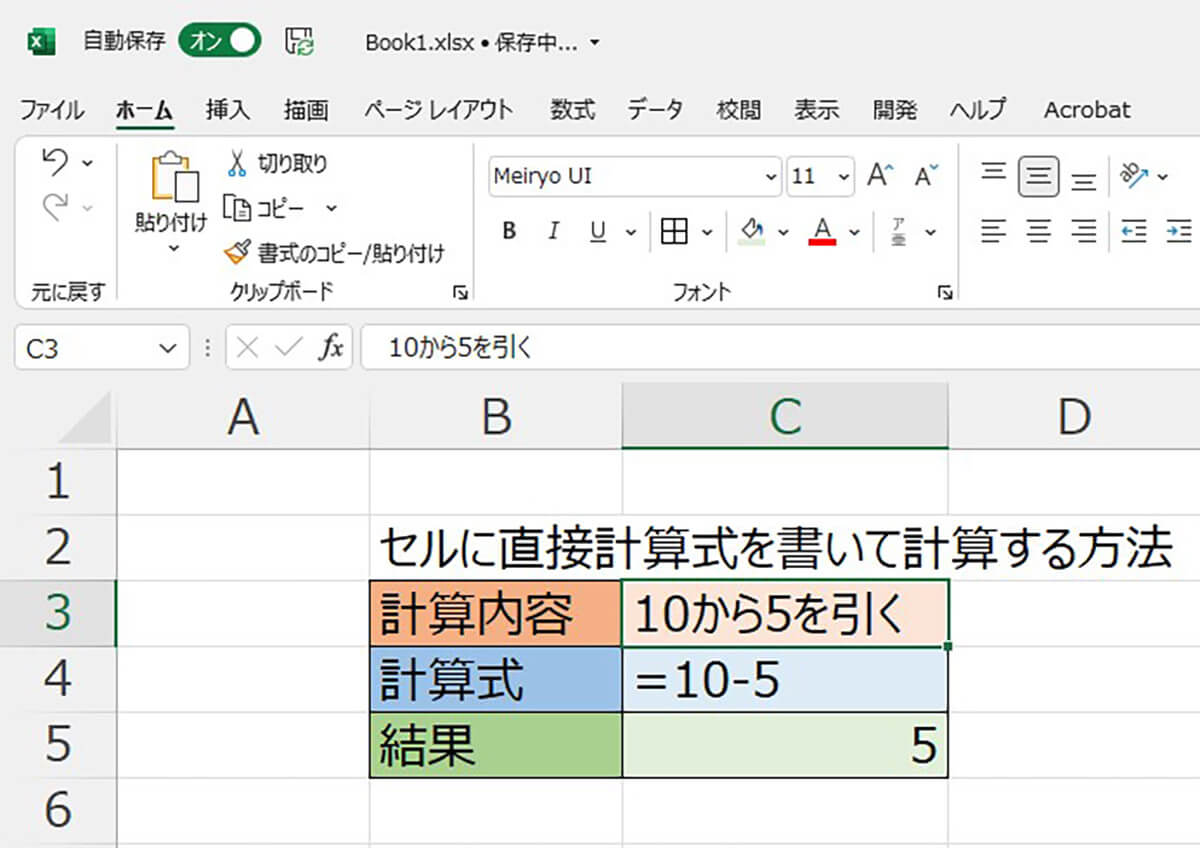Open the 挿入 (Insert) tab

pos(227,110)
